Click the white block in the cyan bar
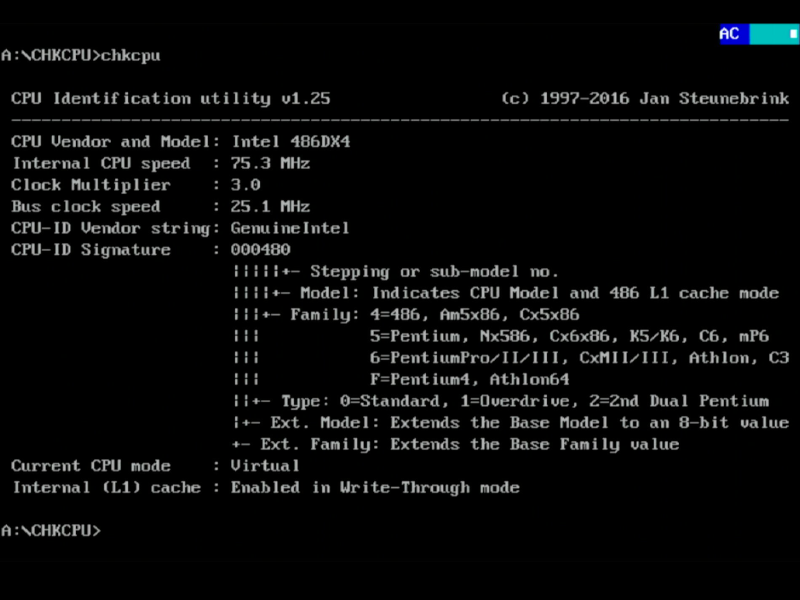Image resolution: width=800 pixels, height=600 pixels. coord(793,35)
